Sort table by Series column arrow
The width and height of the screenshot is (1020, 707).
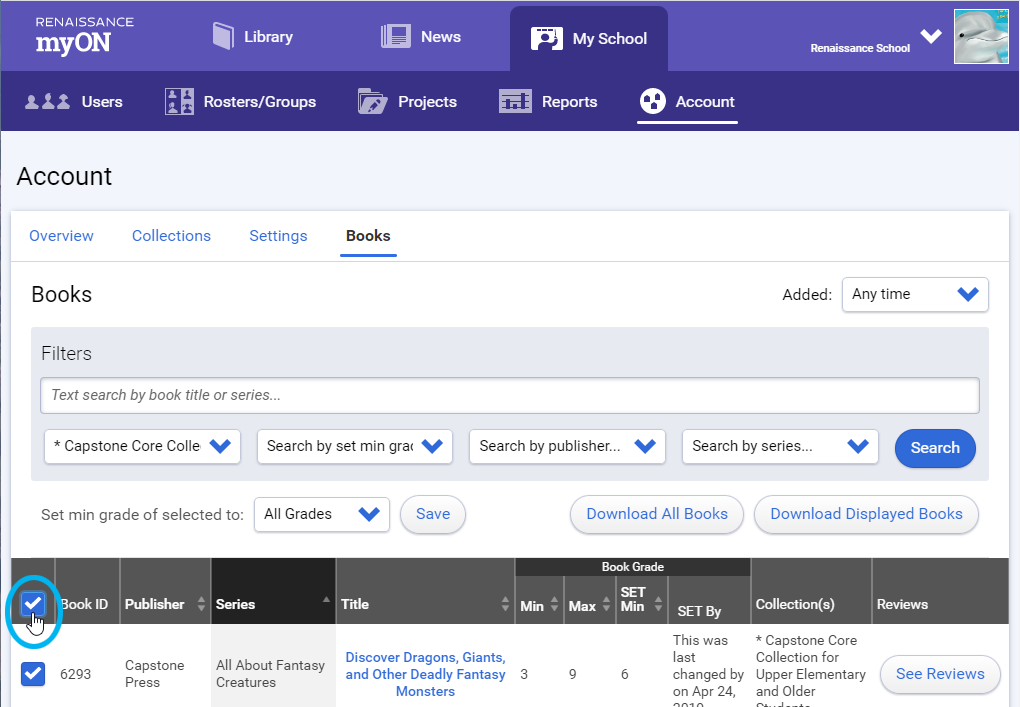pos(326,599)
